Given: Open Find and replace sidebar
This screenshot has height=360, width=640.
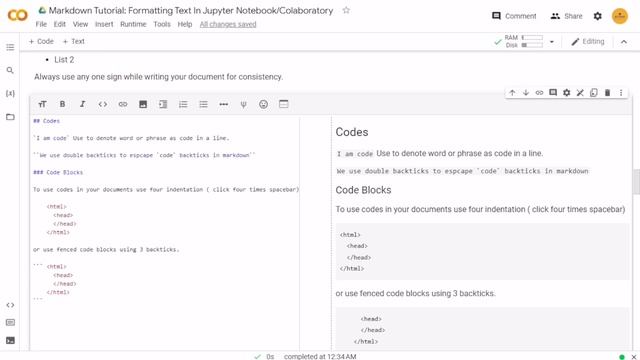Looking at the screenshot, I should (10, 70).
